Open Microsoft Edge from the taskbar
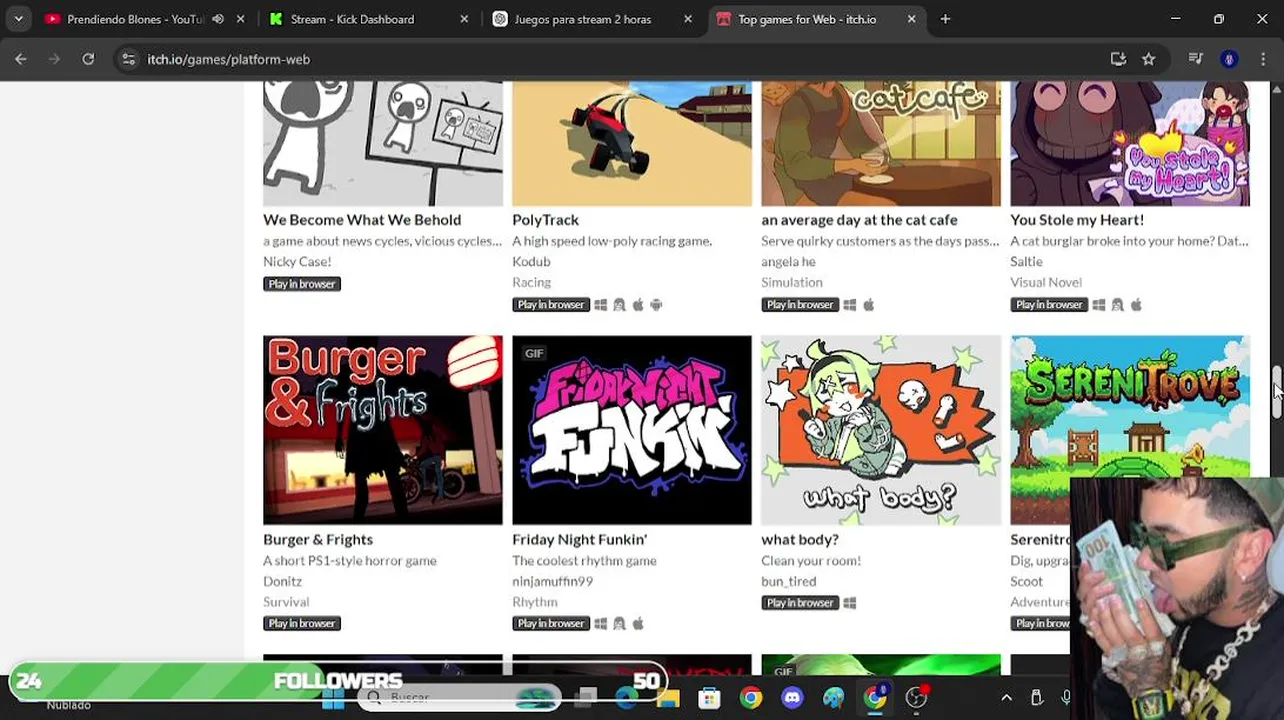This screenshot has width=1284, height=720. 626,698
